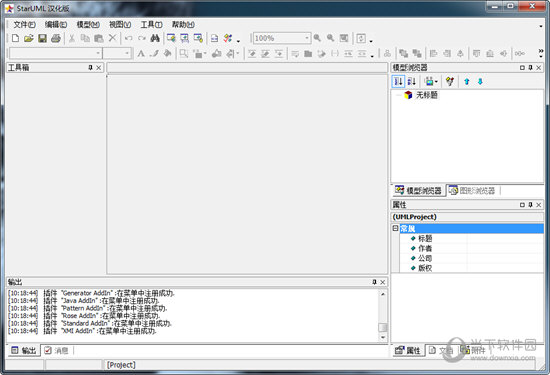Pin the 输出 output panel
Viewport: 550px width, 375px height.
tap(374, 282)
